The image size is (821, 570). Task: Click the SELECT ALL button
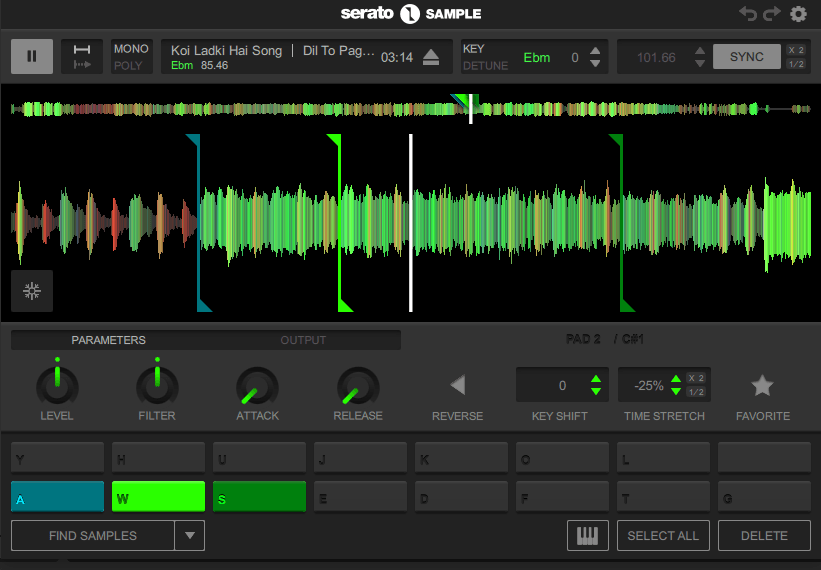[x=663, y=535]
